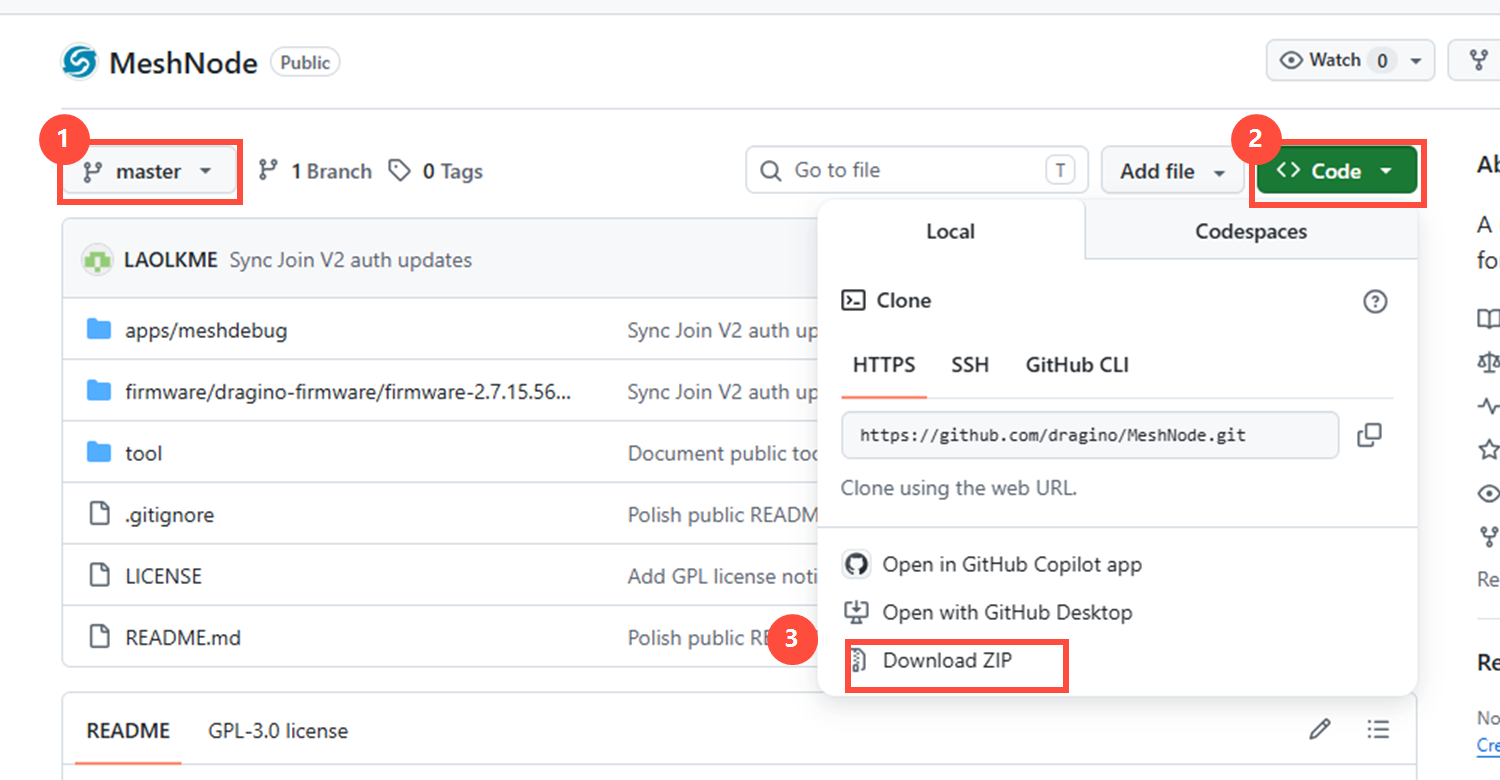
Task: Click the clone help question-mark icon
Action: click(1375, 301)
